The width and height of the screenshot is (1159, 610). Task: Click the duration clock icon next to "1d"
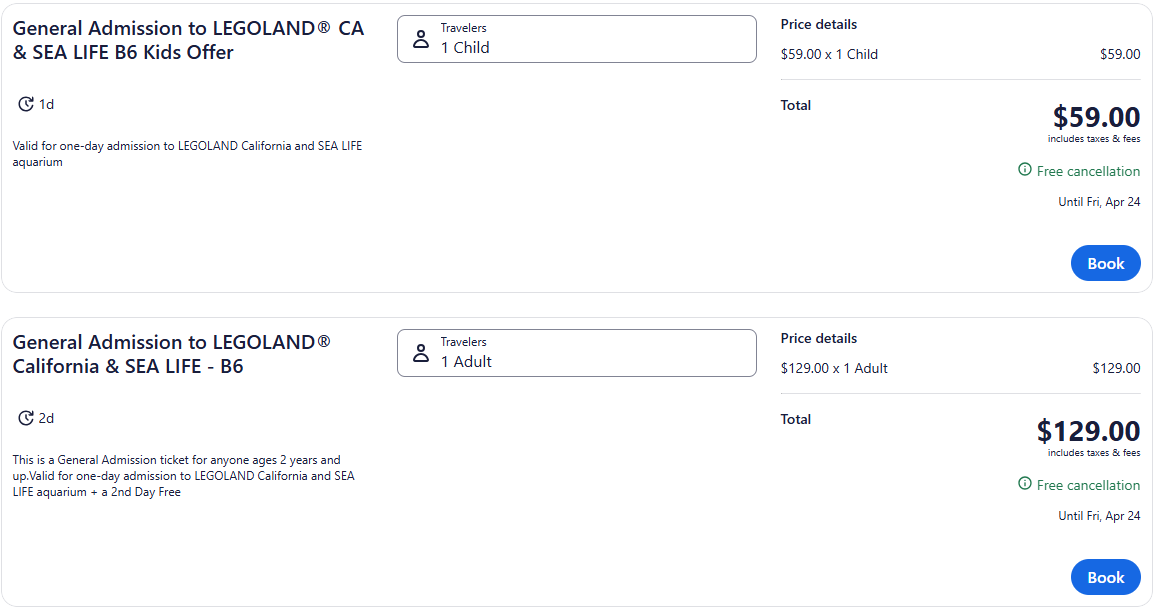(x=26, y=104)
